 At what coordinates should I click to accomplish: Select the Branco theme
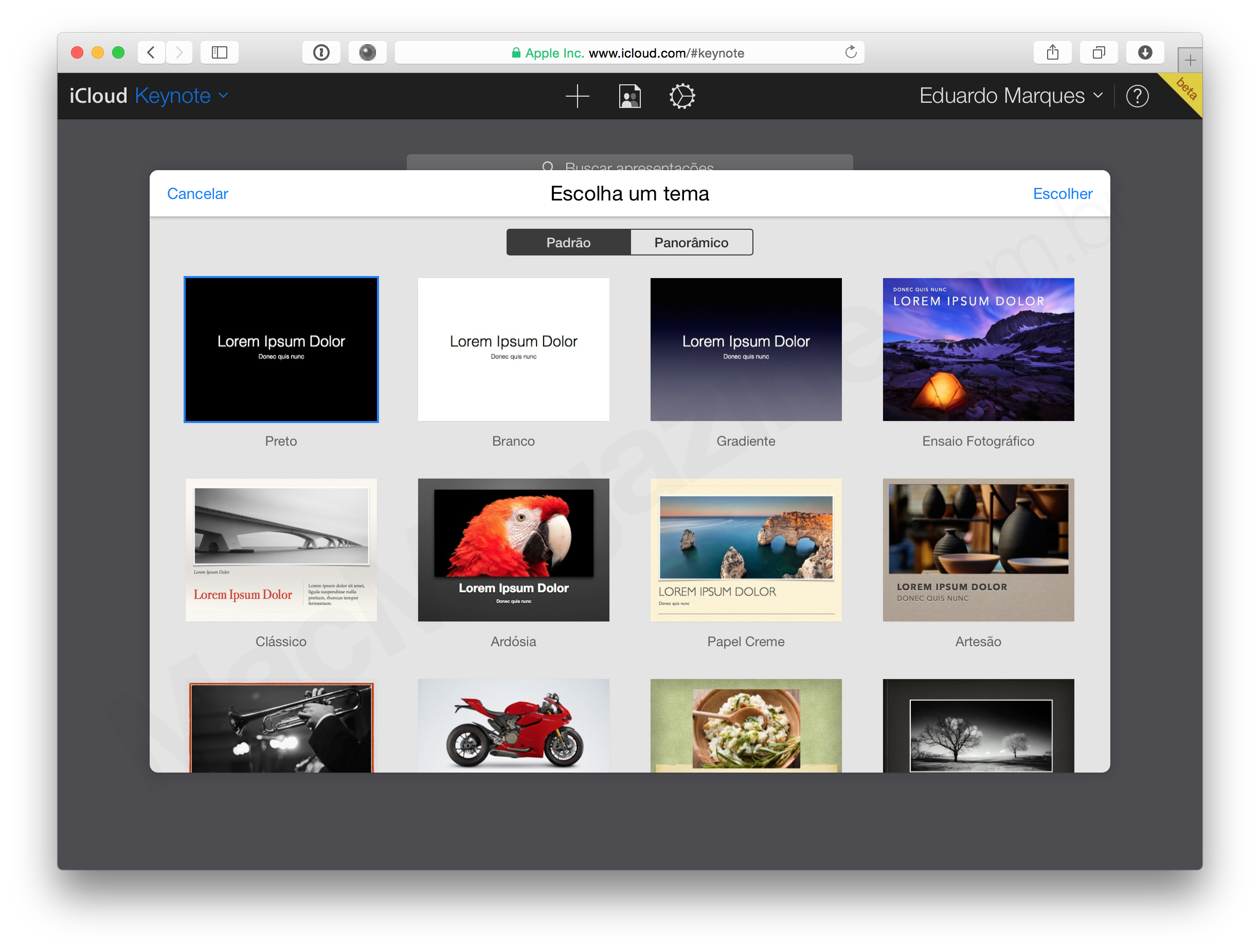point(513,349)
